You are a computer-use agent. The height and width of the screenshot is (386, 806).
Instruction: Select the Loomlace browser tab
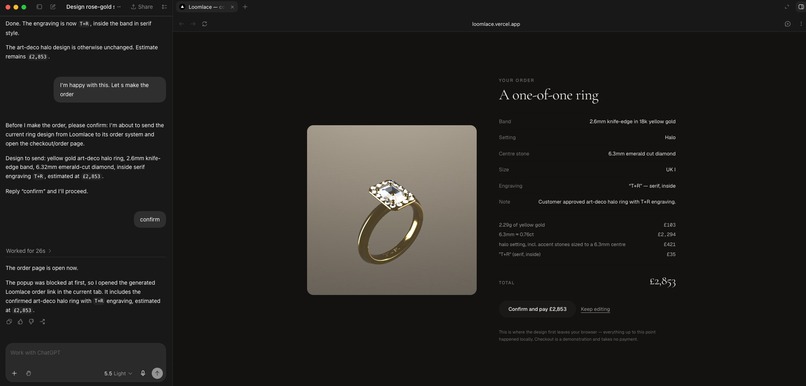click(206, 7)
